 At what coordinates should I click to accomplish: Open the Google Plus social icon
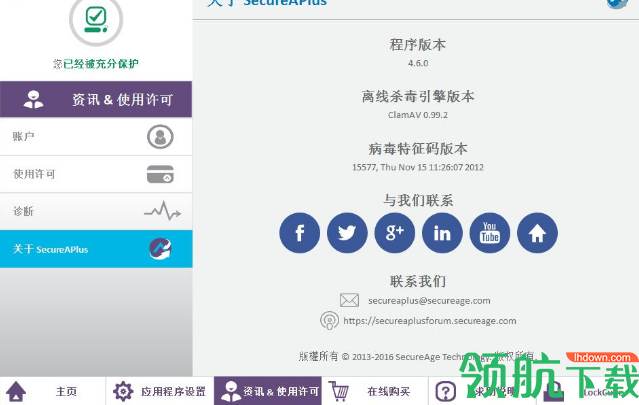394,233
